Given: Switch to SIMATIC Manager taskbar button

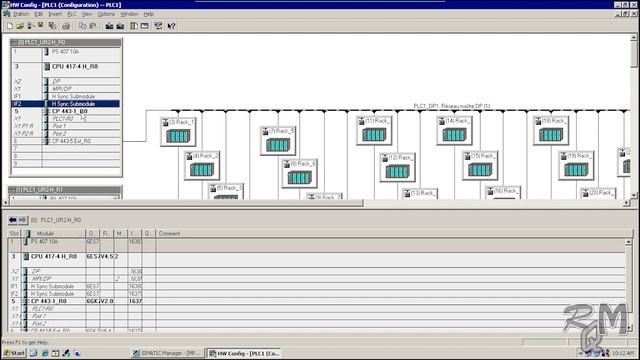Looking at the screenshot, I should pos(167,353).
